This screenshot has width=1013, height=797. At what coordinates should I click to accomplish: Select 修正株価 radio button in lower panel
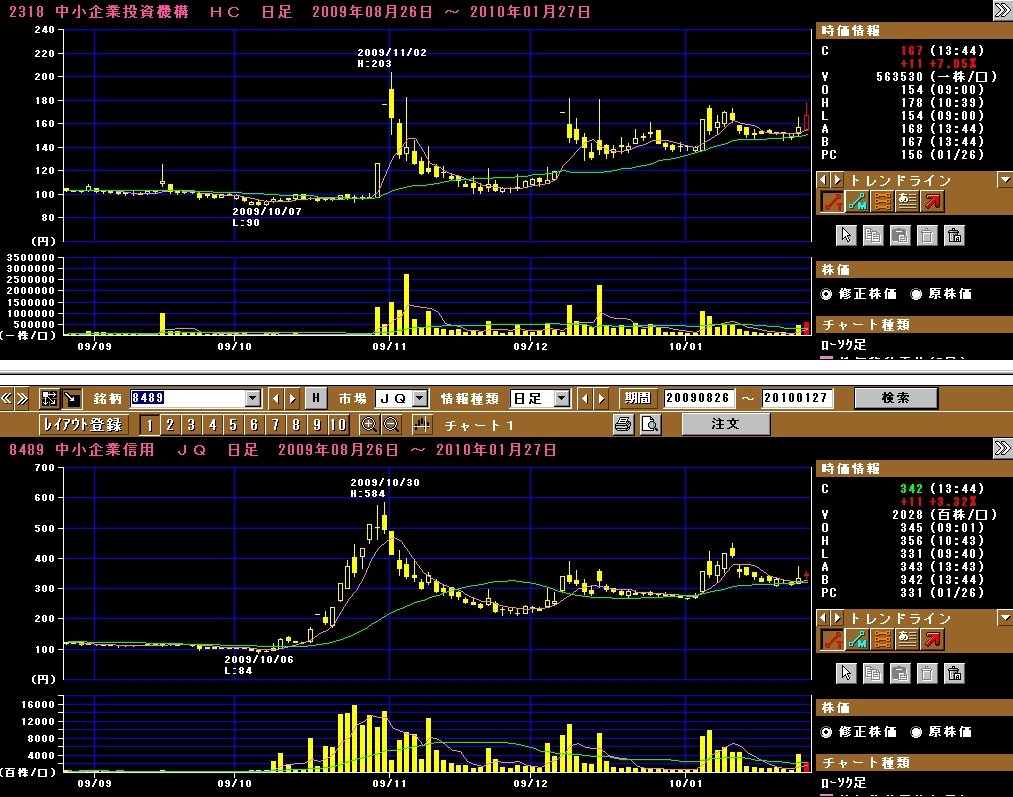(826, 732)
